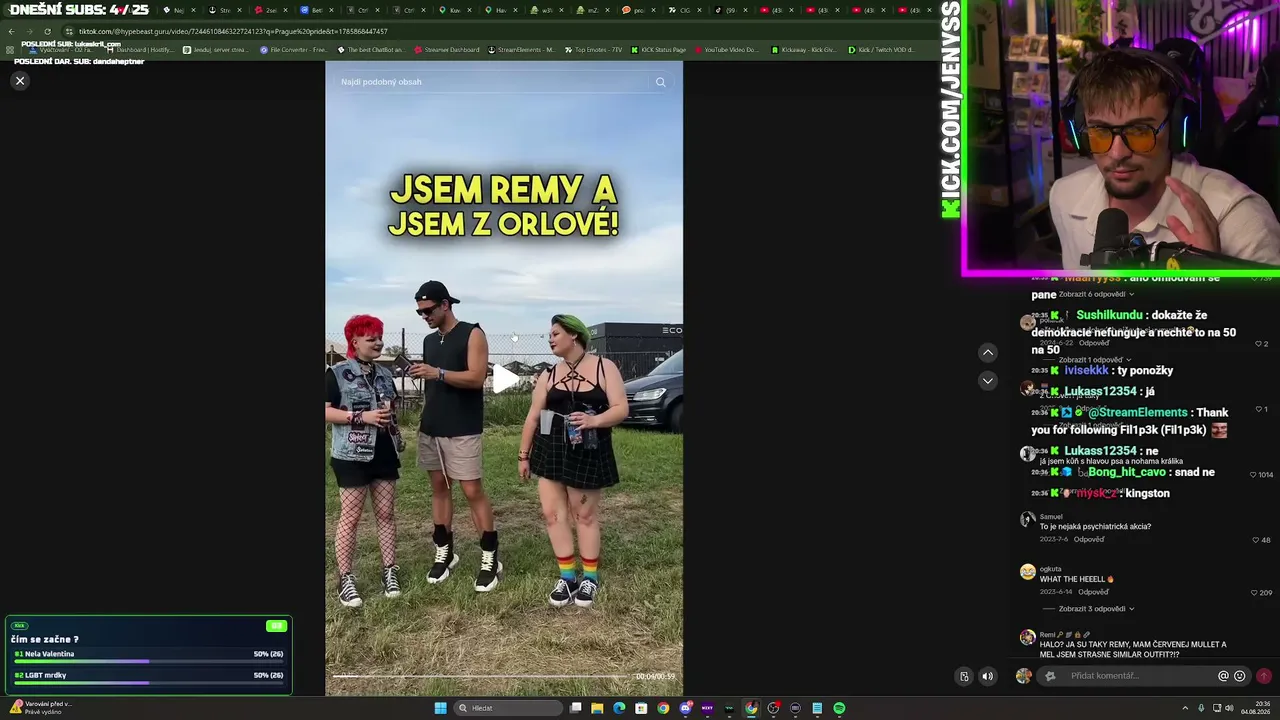Screen dimensions: 1280x720
Task: Click the tiktok.com URL in the address bar
Action: point(233,31)
